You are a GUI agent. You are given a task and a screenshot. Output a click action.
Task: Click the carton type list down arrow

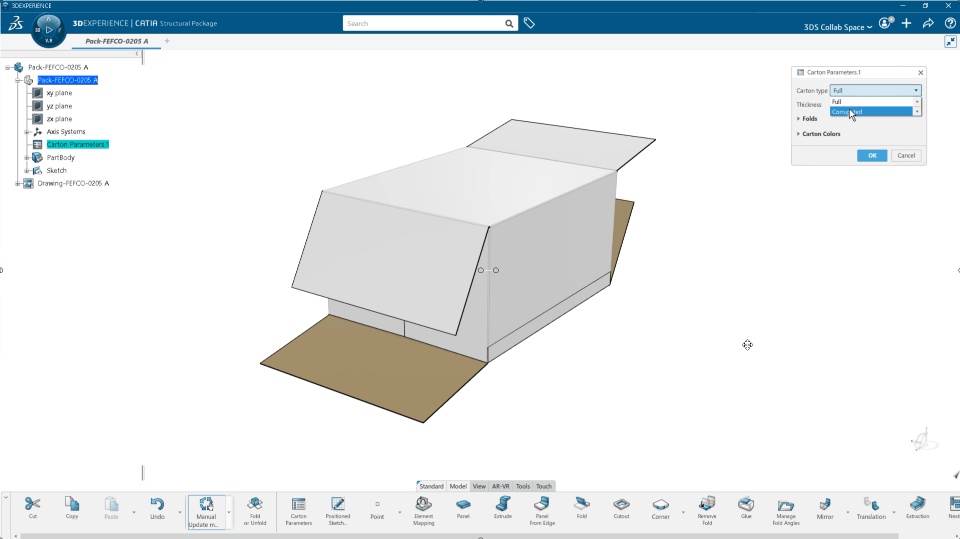917,111
